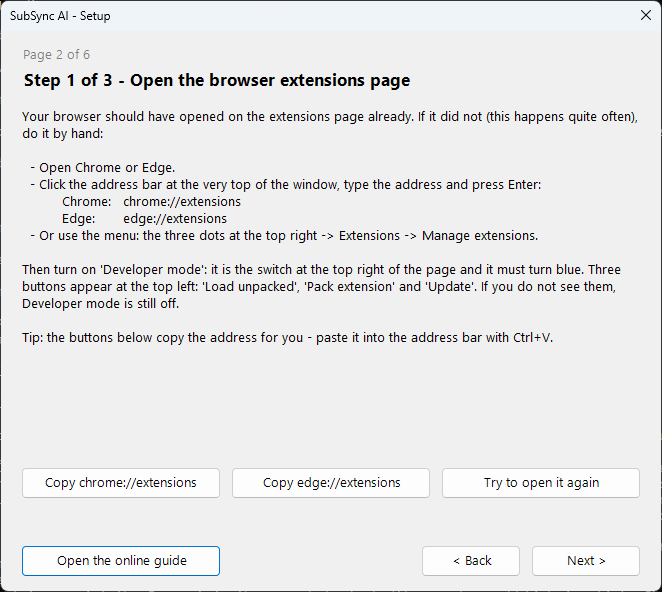Click the 'Edge:' label in instructions
This screenshot has height=592, width=662.
tap(79, 218)
